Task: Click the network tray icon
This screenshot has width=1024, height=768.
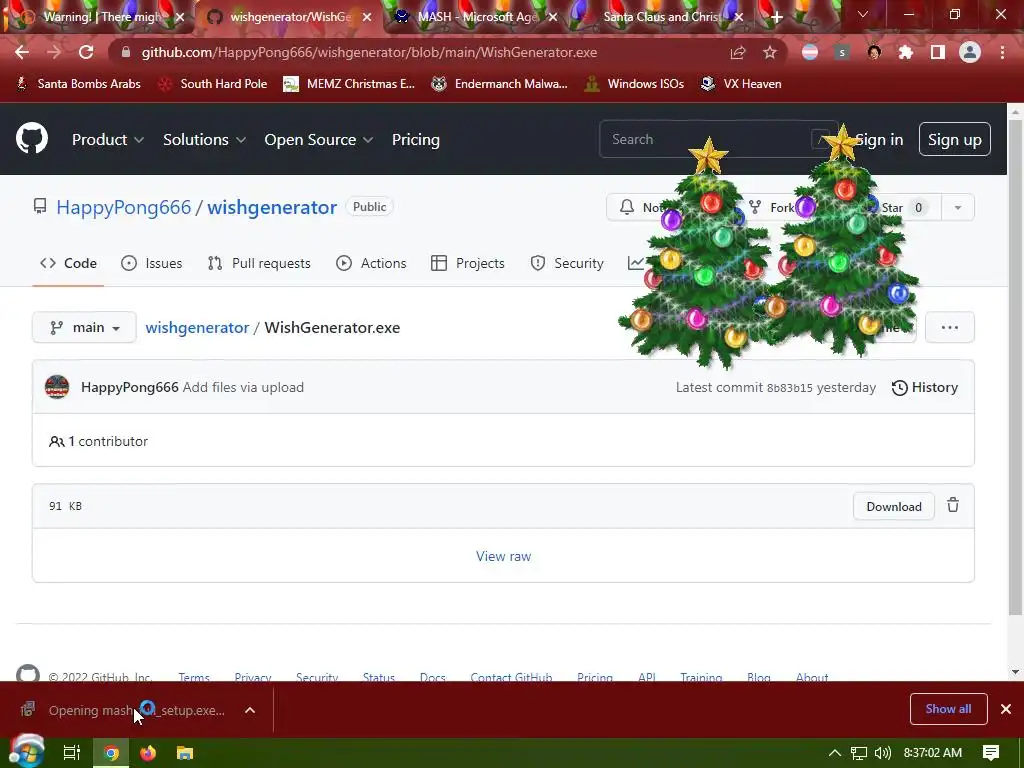Action: tap(859, 753)
